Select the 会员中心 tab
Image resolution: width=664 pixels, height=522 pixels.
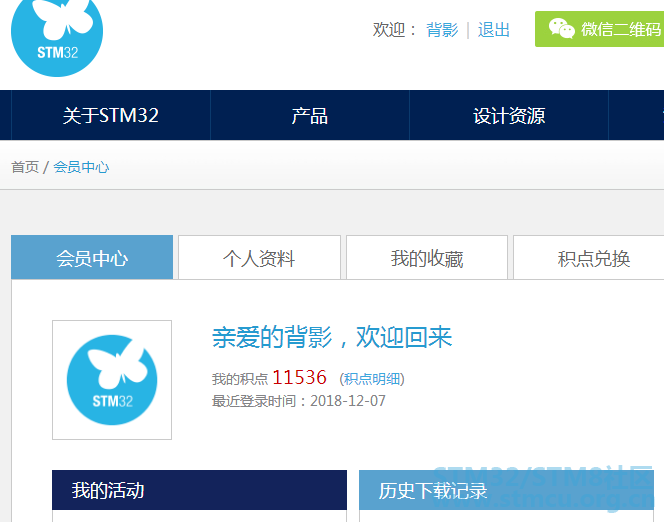click(x=92, y=257)
